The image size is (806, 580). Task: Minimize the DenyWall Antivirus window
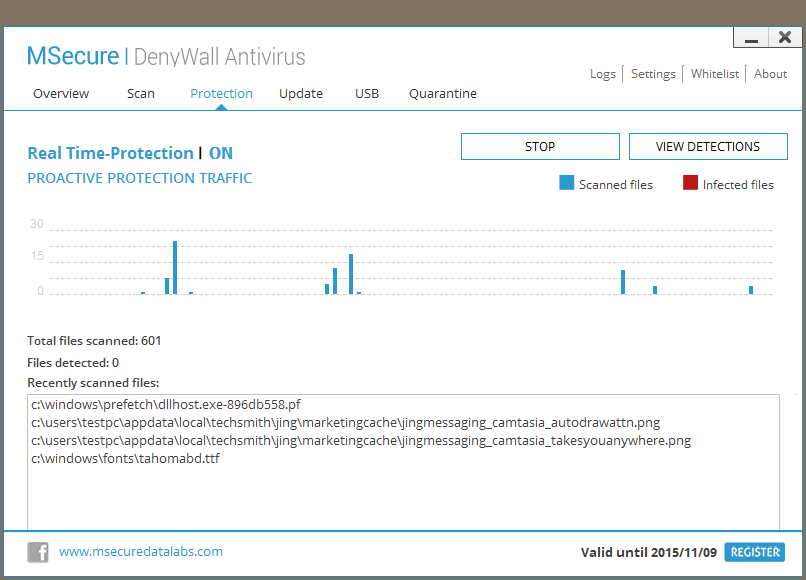click(x=751, y=38)
